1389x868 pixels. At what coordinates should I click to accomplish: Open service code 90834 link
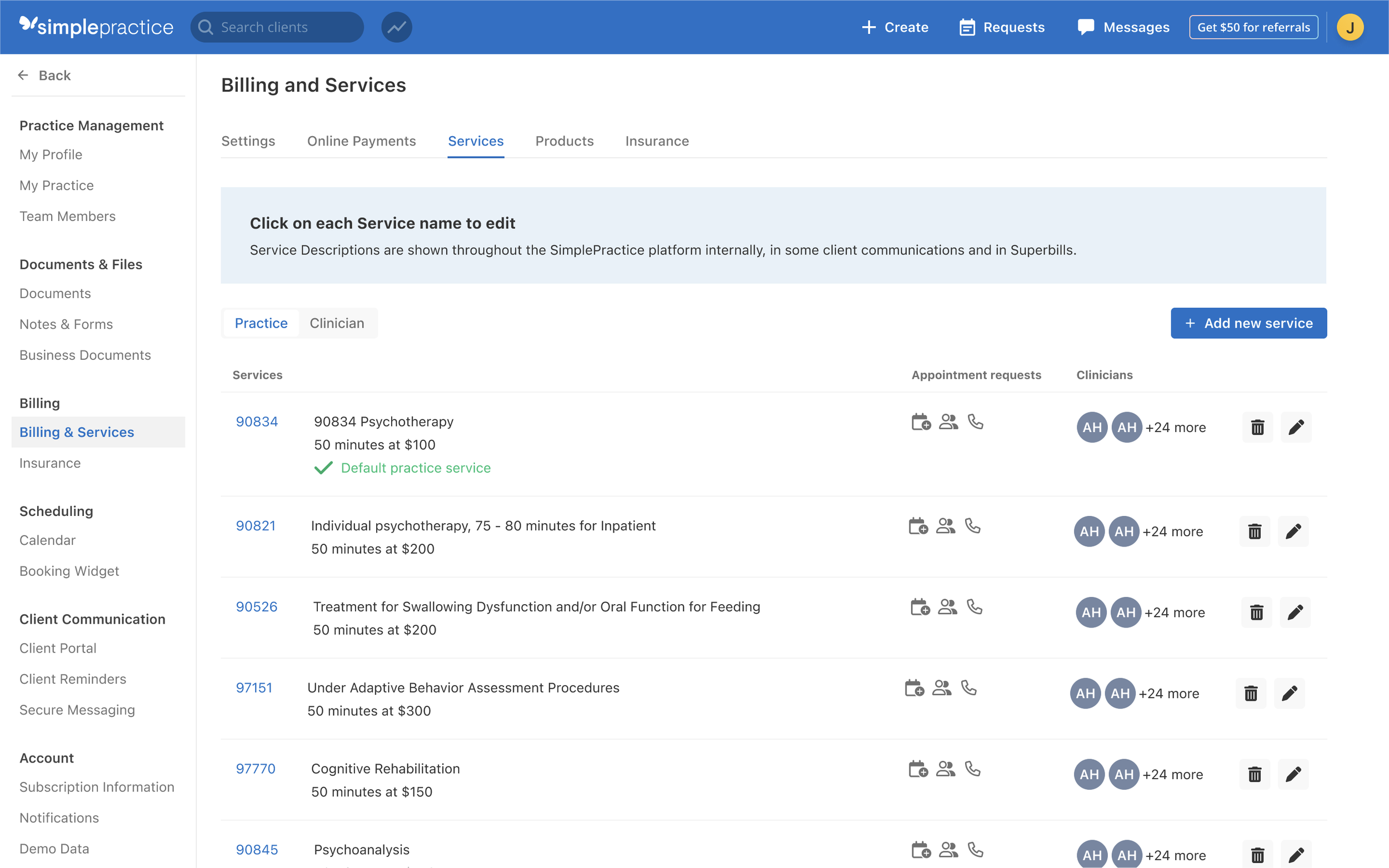click(257, 422)
